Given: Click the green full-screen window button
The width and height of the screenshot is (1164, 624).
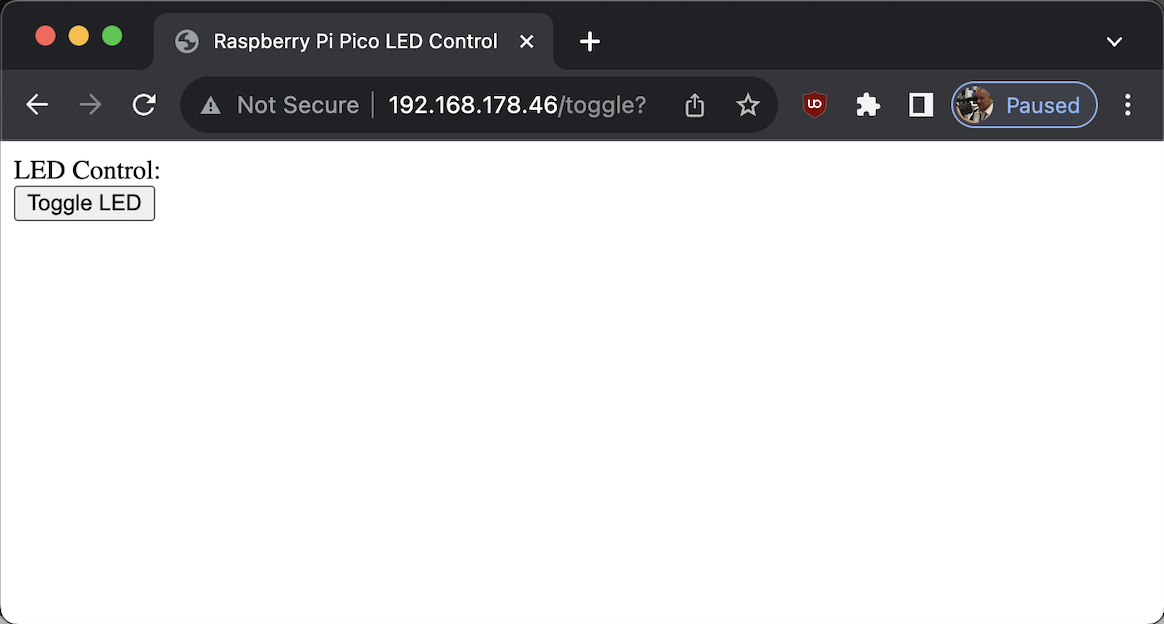Looking at the screenshot, I should tap(112, 36).
